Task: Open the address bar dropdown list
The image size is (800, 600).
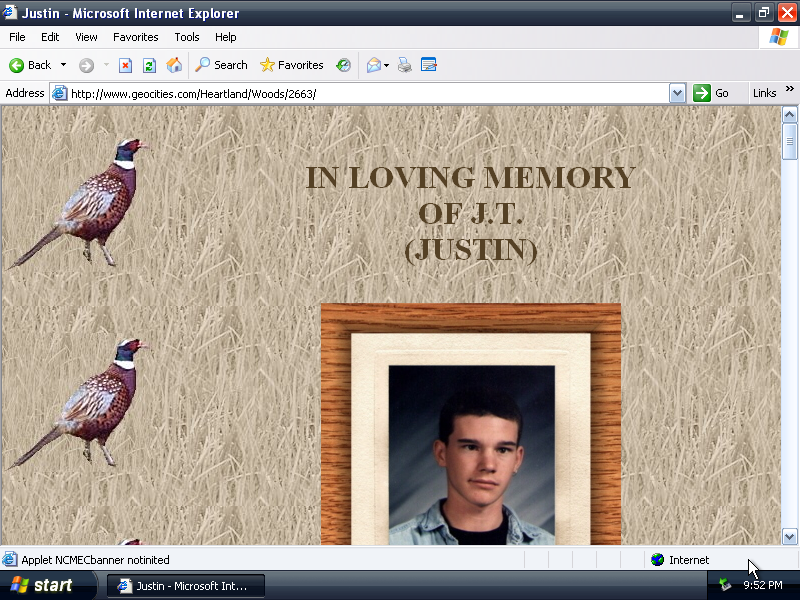Action: click(678, 92)
